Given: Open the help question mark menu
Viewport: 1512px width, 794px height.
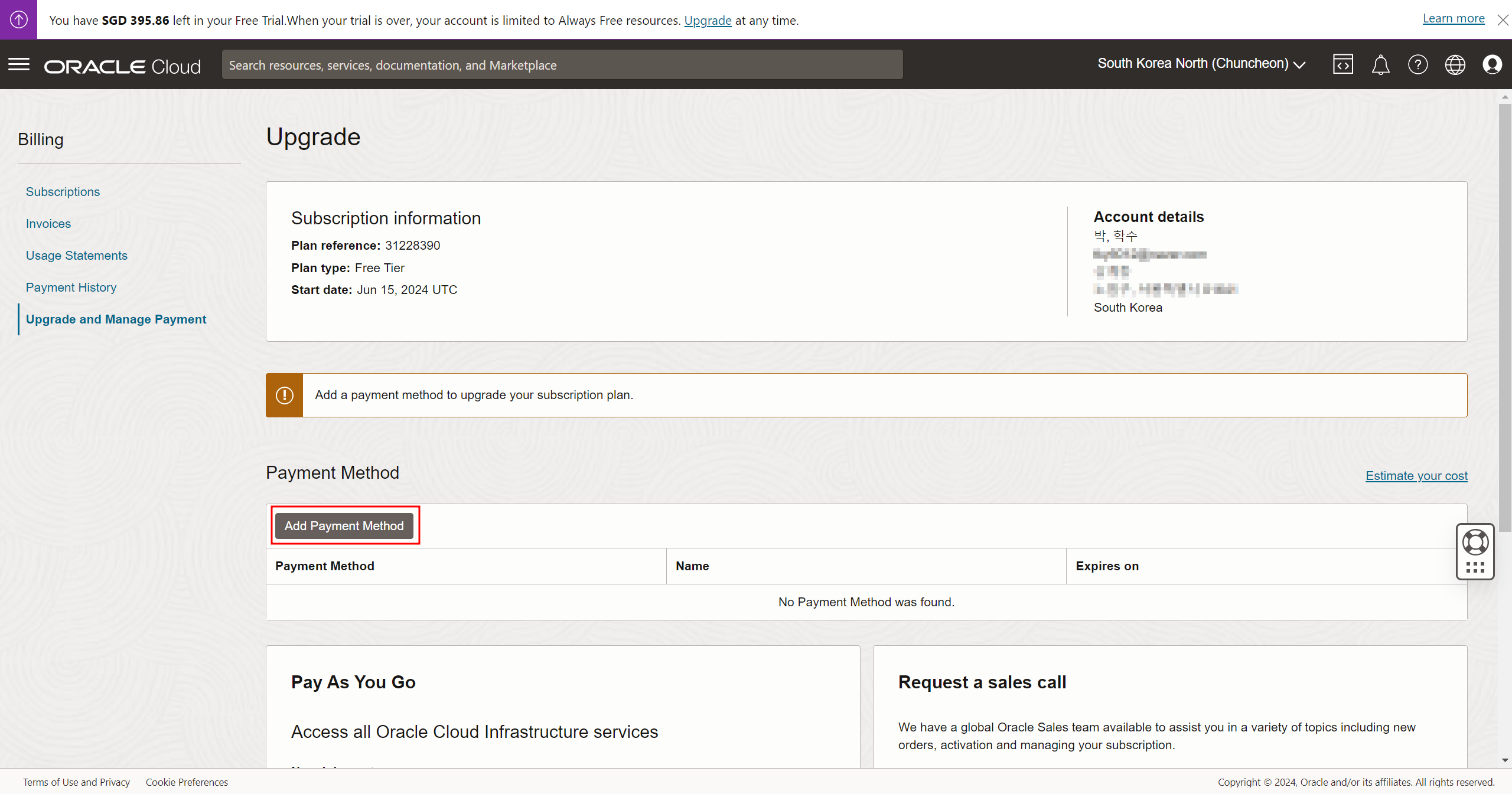Looking at the screenshot, I should (1417, 64).
